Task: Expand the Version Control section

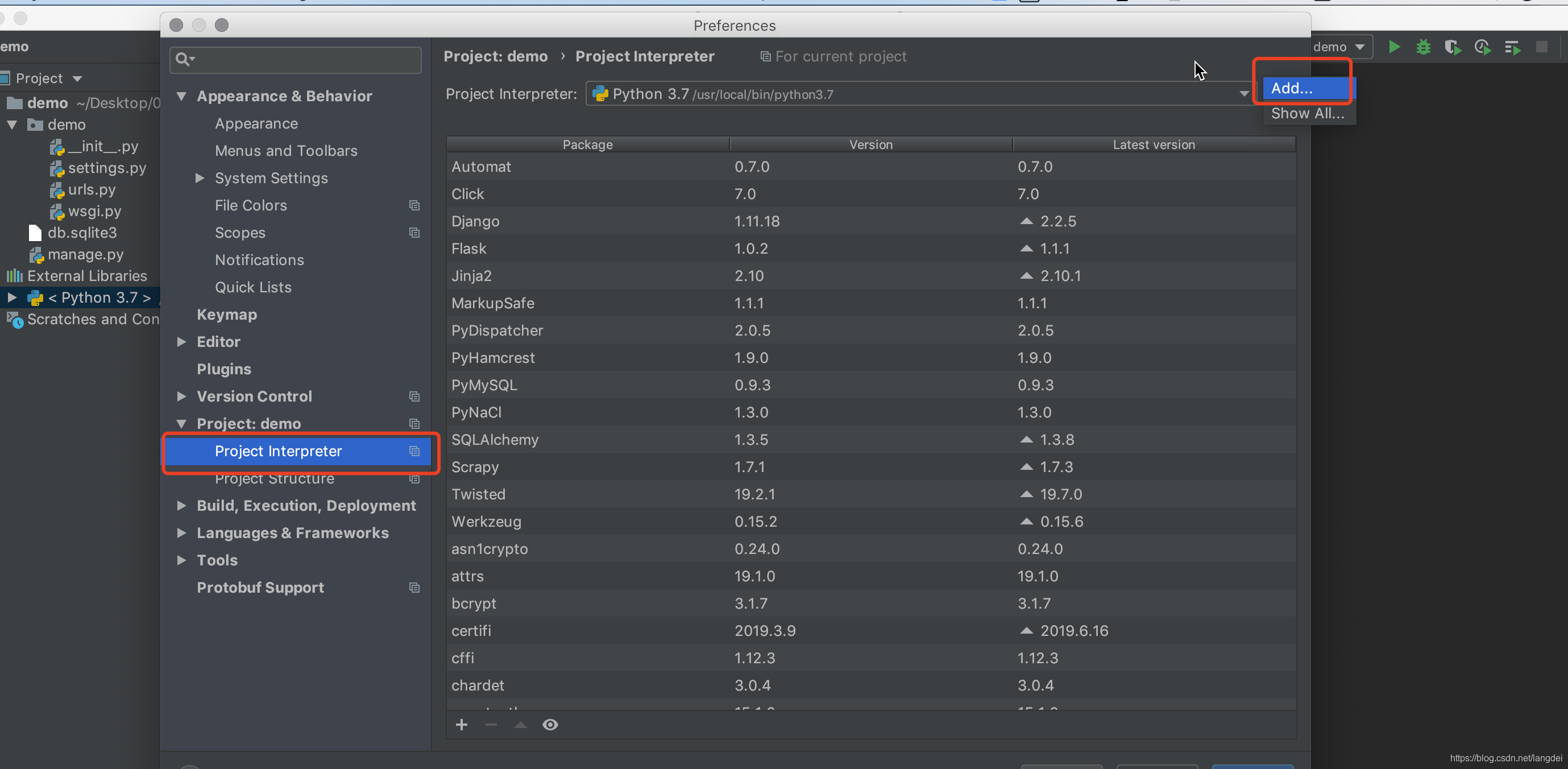Action: click(x=181, y=397)
